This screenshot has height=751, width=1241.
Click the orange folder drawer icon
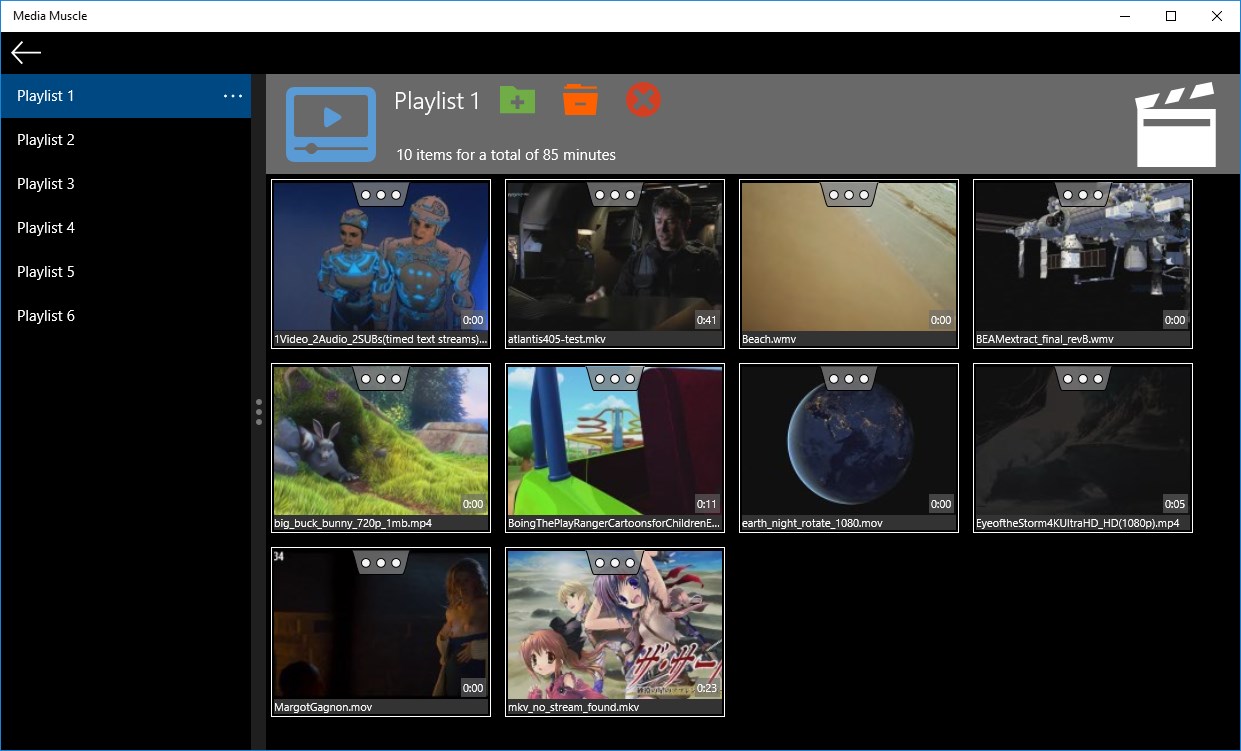(x=581, y=100)
